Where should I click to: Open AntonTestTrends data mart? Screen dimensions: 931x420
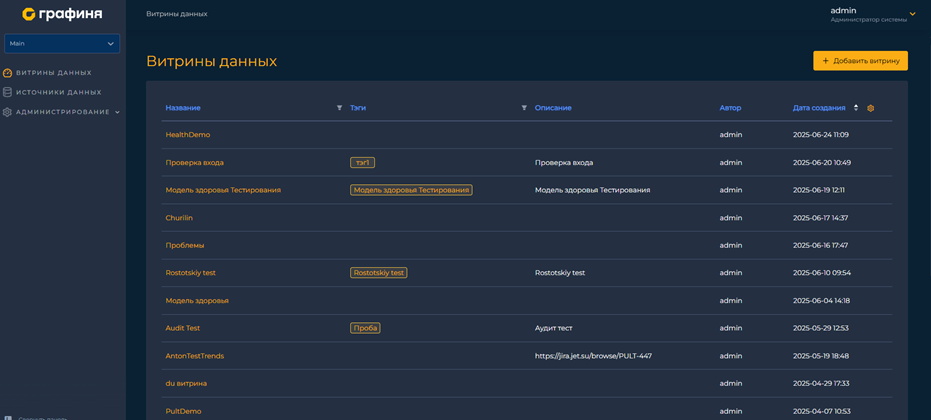pyautogui.click(x=195, y=356)
